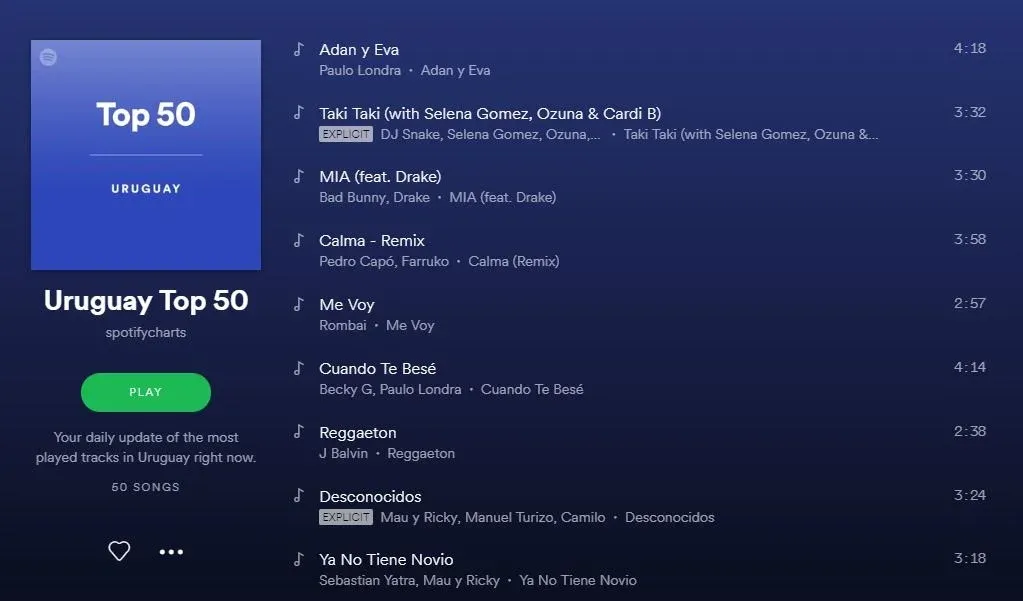Click the note icon next to Me Voy
The height and width of the screenshot is (601, 1023).
pos(299,304)
